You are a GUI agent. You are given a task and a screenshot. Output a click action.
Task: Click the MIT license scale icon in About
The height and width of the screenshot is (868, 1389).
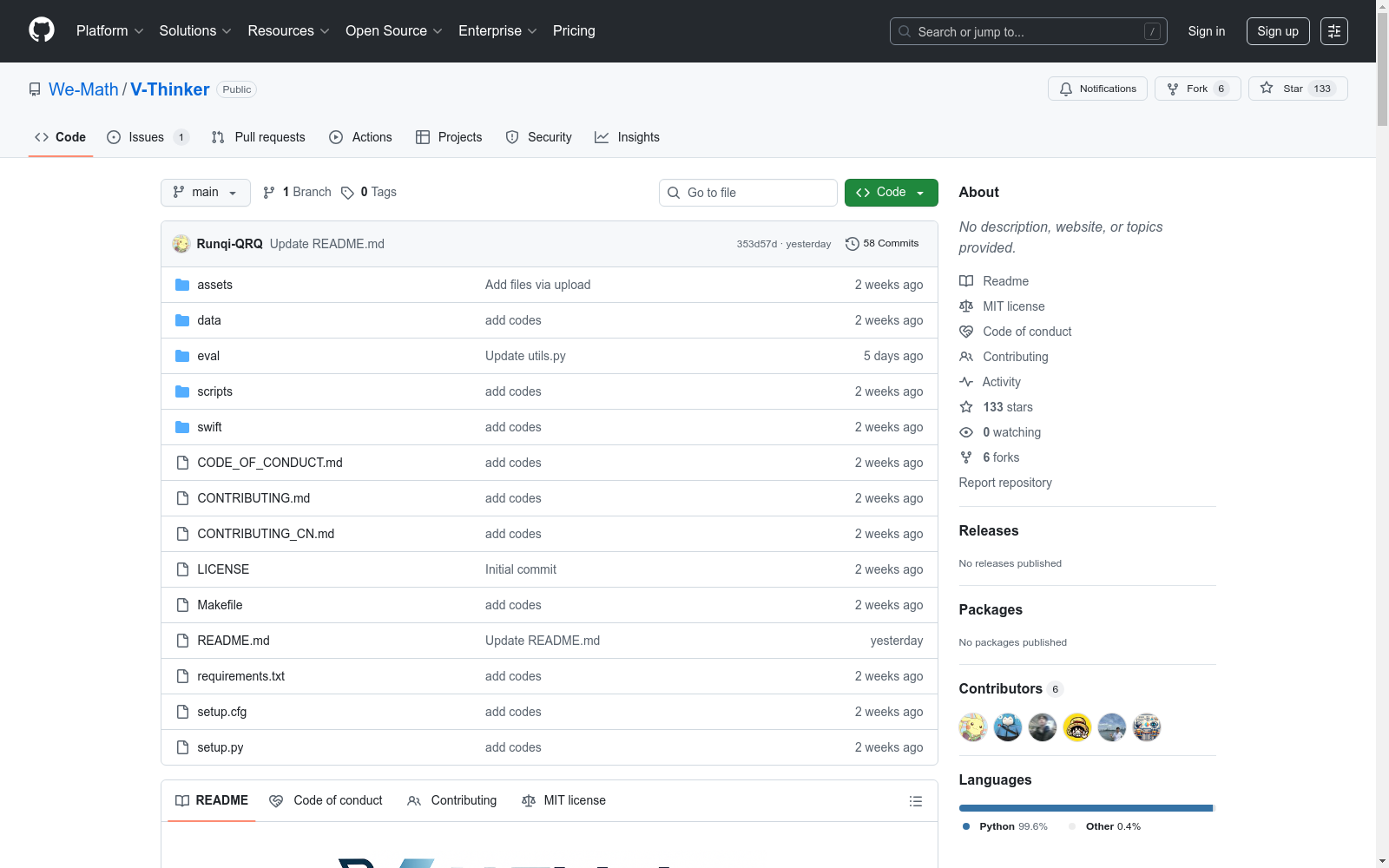click(x=966, y=306)
